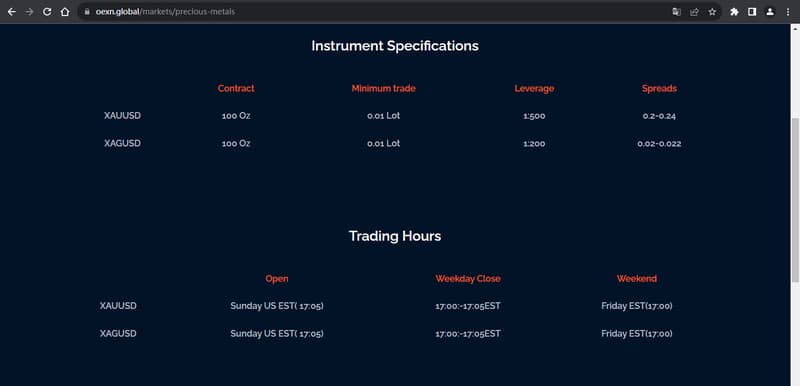
Task: Bookmark page with the star icon
Action: click(x=712, y=12)
